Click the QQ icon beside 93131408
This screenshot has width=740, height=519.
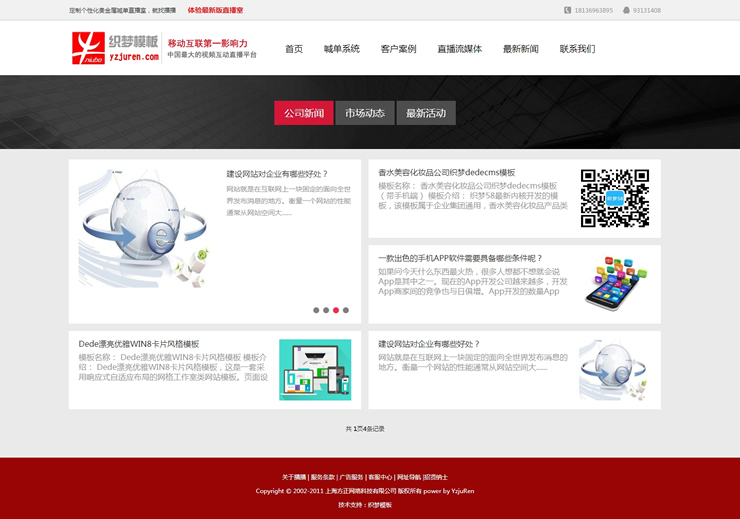click(626, 10)
